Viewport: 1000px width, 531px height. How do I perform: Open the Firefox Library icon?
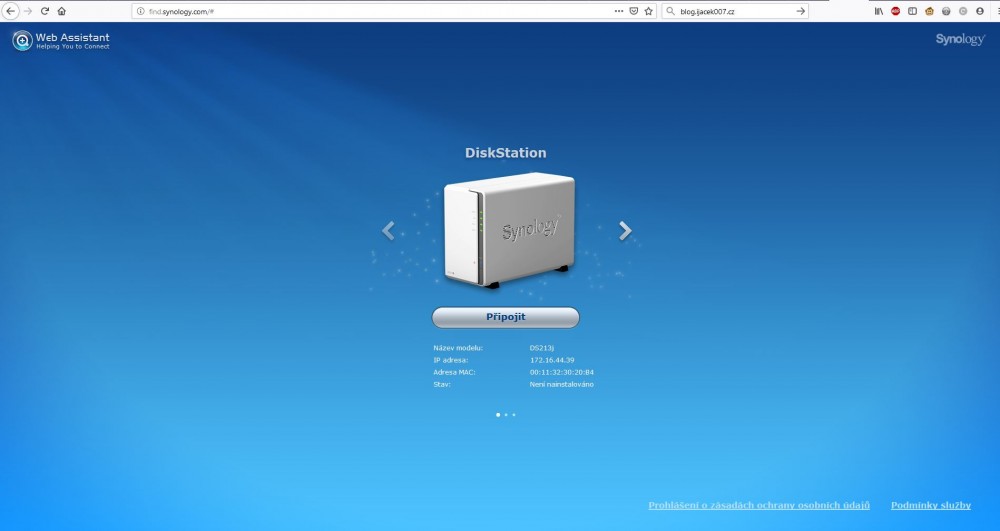(879, 11)
